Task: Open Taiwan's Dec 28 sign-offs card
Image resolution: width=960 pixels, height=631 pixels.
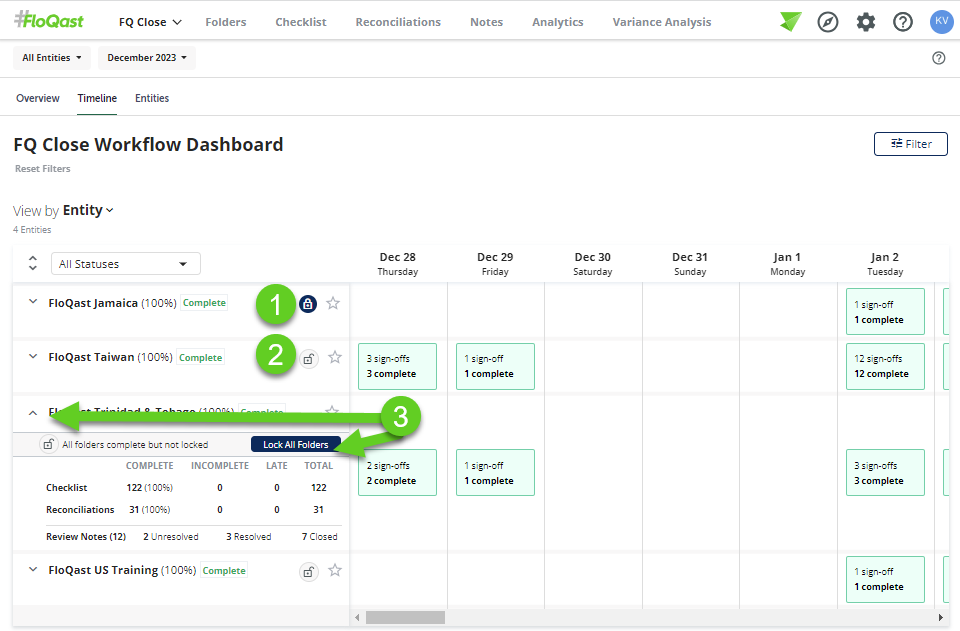Action: pyautogui.click(x=397, y=366)
